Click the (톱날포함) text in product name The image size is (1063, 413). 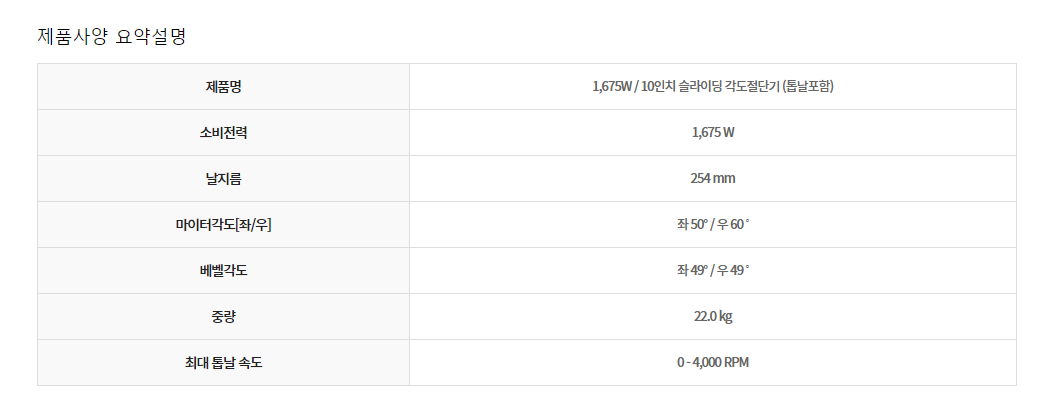point(807,87)
